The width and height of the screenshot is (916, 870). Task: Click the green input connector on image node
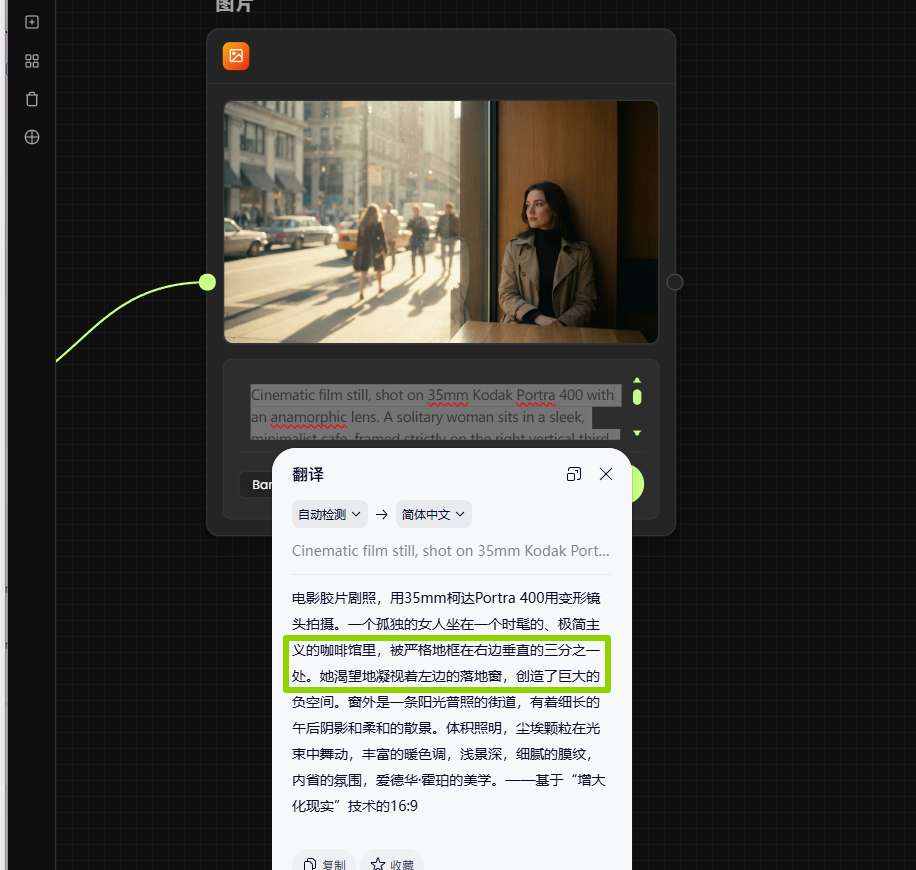[207, 282]
